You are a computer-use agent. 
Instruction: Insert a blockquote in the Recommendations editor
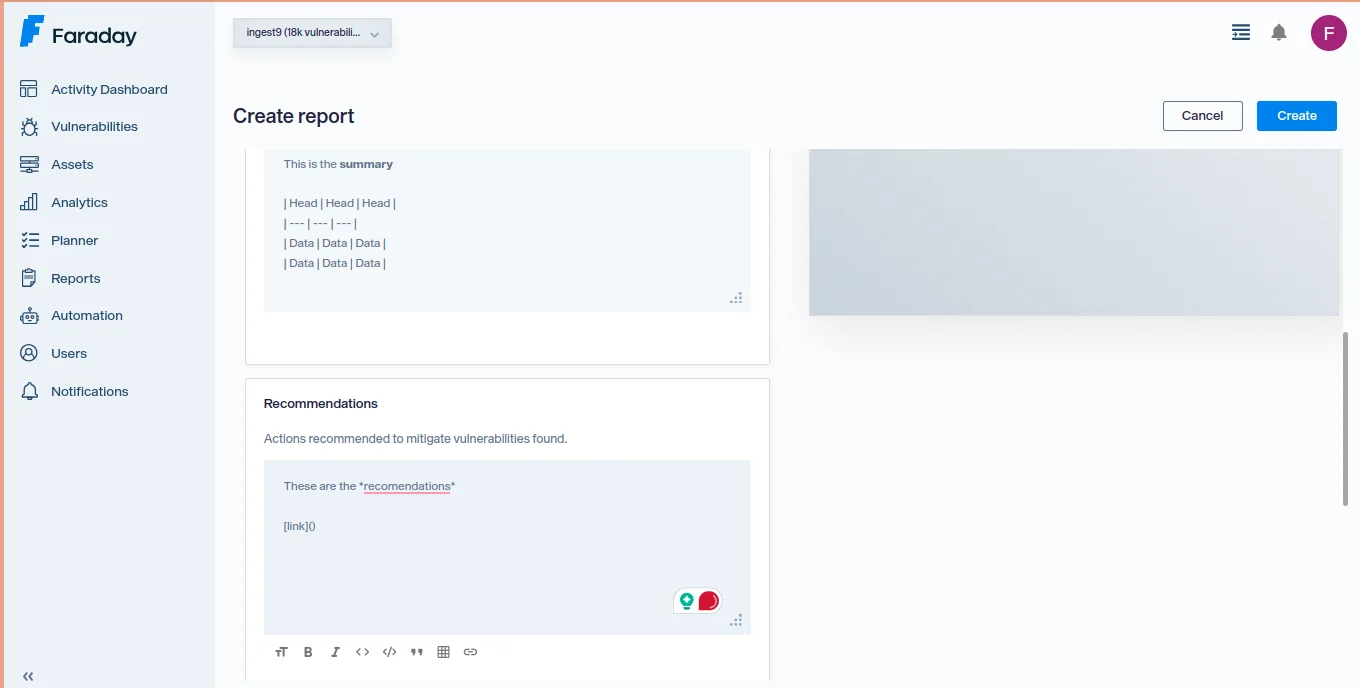point(416,651)
